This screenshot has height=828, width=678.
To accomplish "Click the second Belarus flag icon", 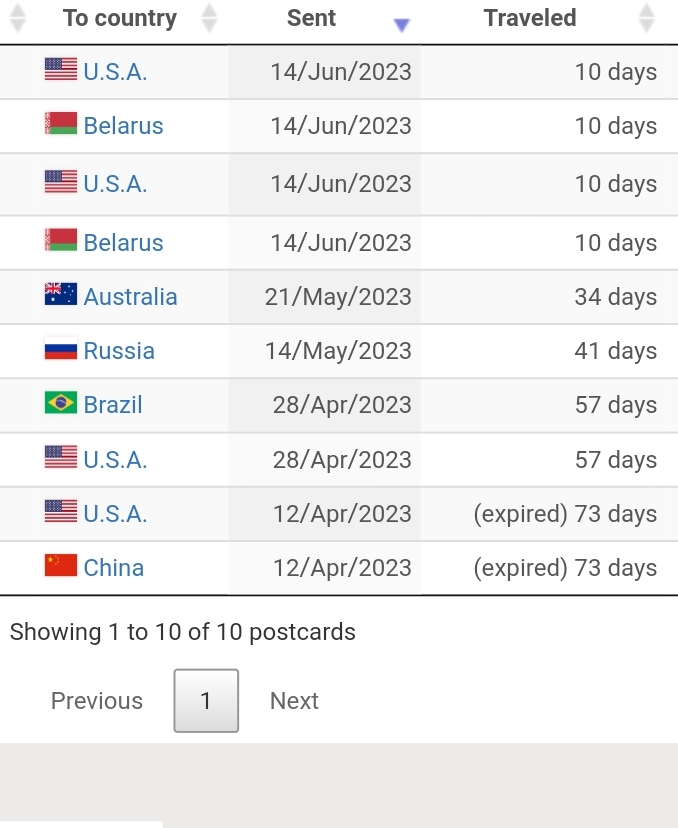I will tap(61, 240).
